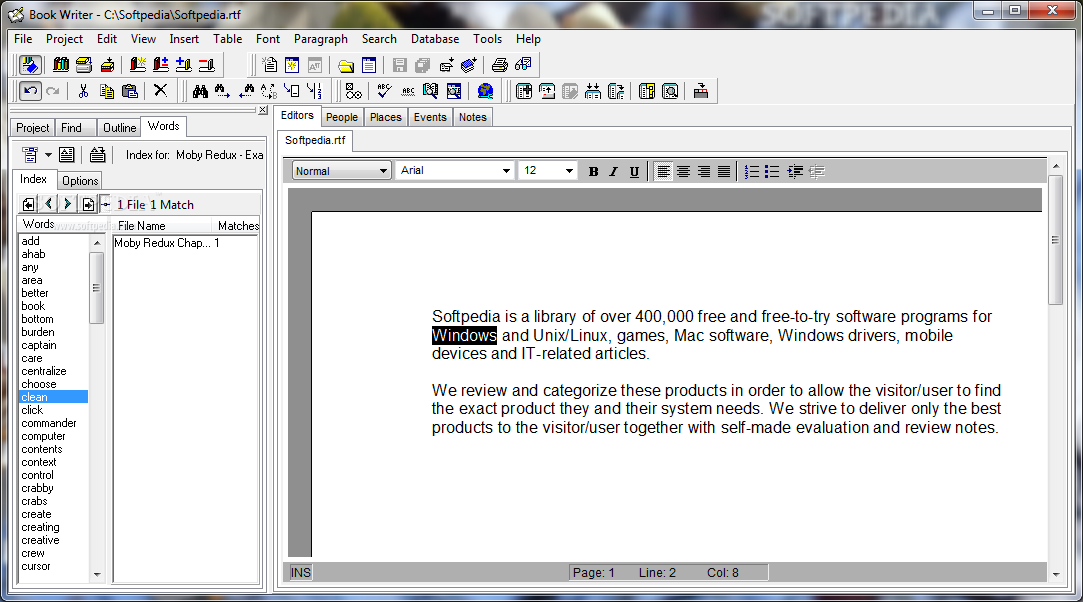1083x602 pixels.
Task: Set align left paragraph
Action: (663, 171)
